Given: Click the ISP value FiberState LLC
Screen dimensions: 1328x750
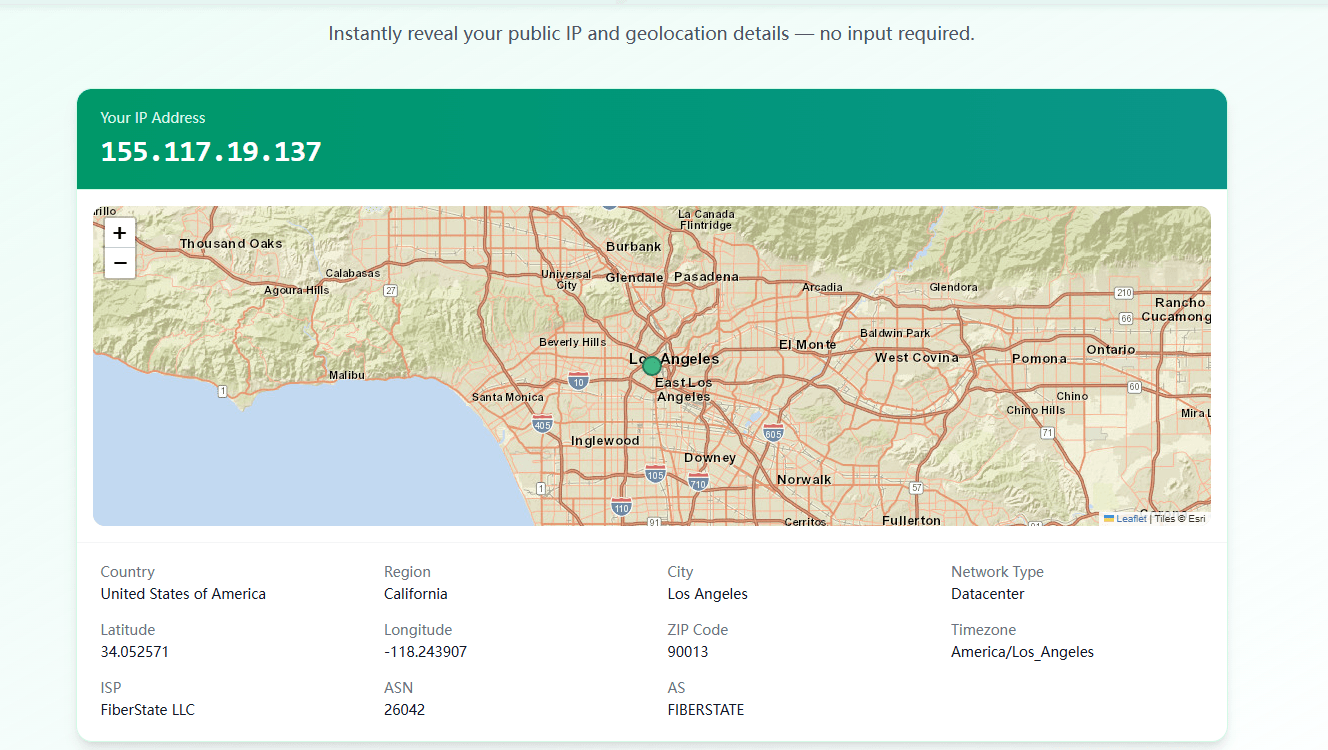Looking at the screenshot, I should pos(148,710).
